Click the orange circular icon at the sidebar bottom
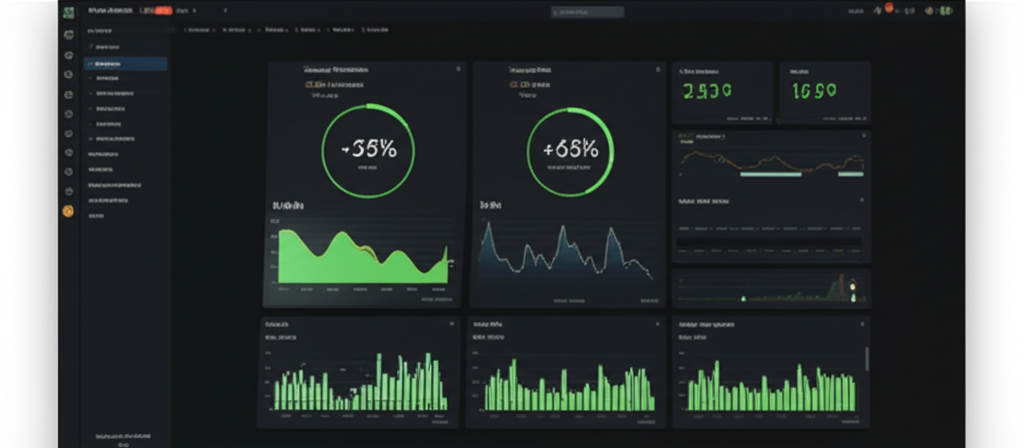This screenshot has width=1024, height=448. [x=68, y=211]
